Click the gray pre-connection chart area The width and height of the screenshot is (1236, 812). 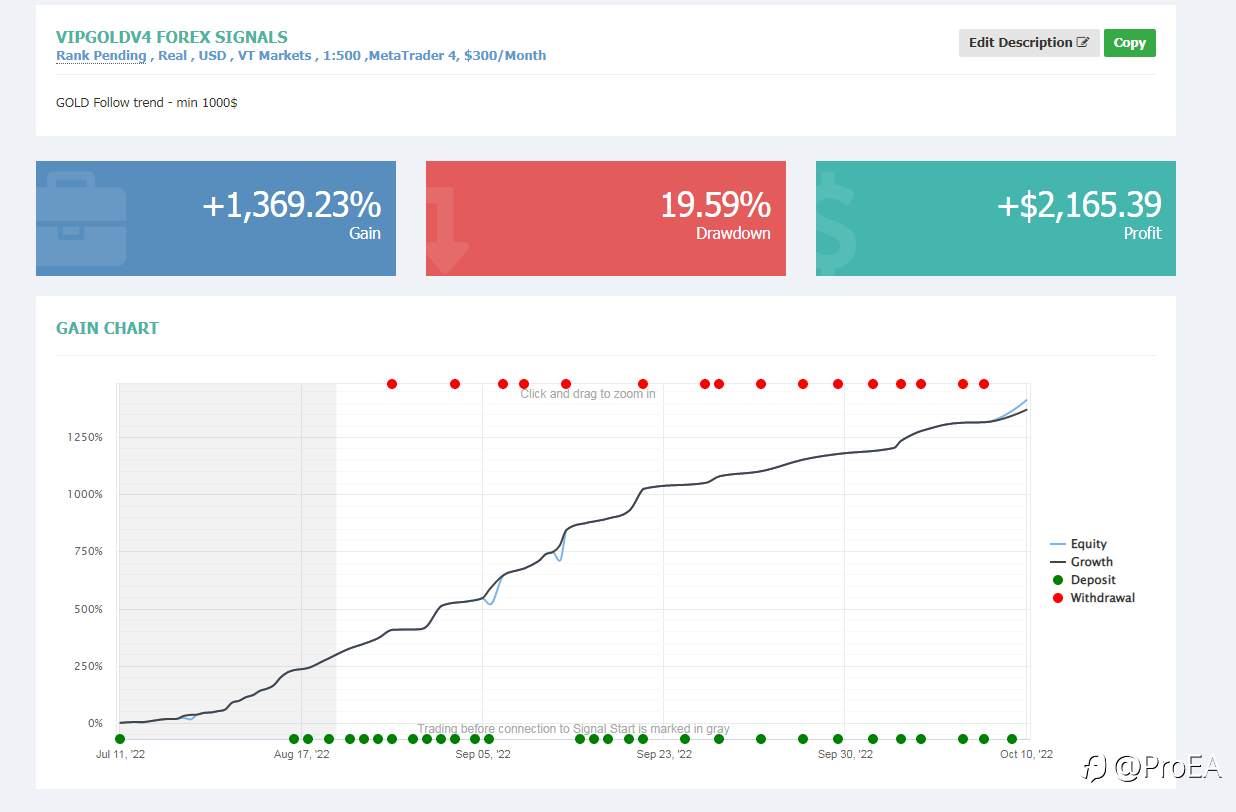click(x=227, y=560)
